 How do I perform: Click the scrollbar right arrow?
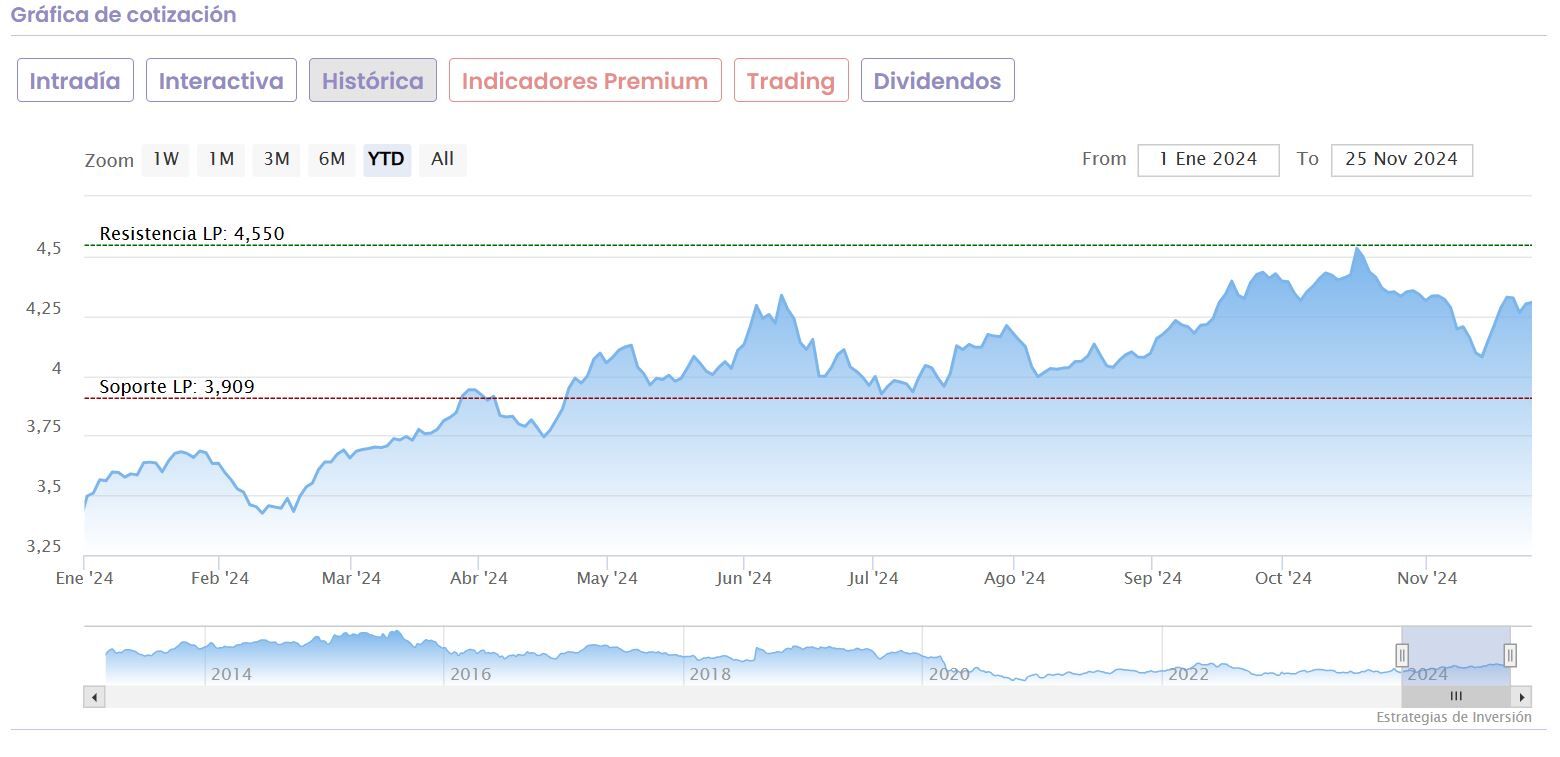1521,697
